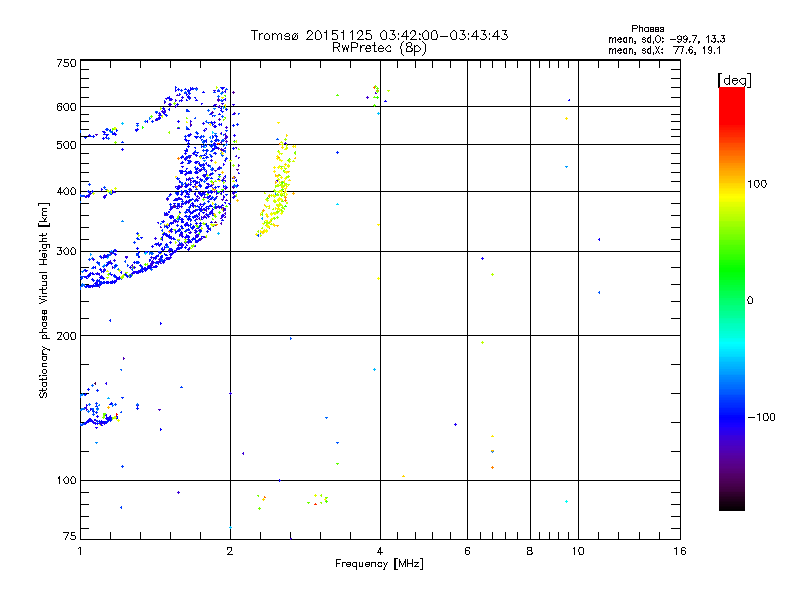
Task: Click the "8" frequency axis tick label
Action: [530, 551]
